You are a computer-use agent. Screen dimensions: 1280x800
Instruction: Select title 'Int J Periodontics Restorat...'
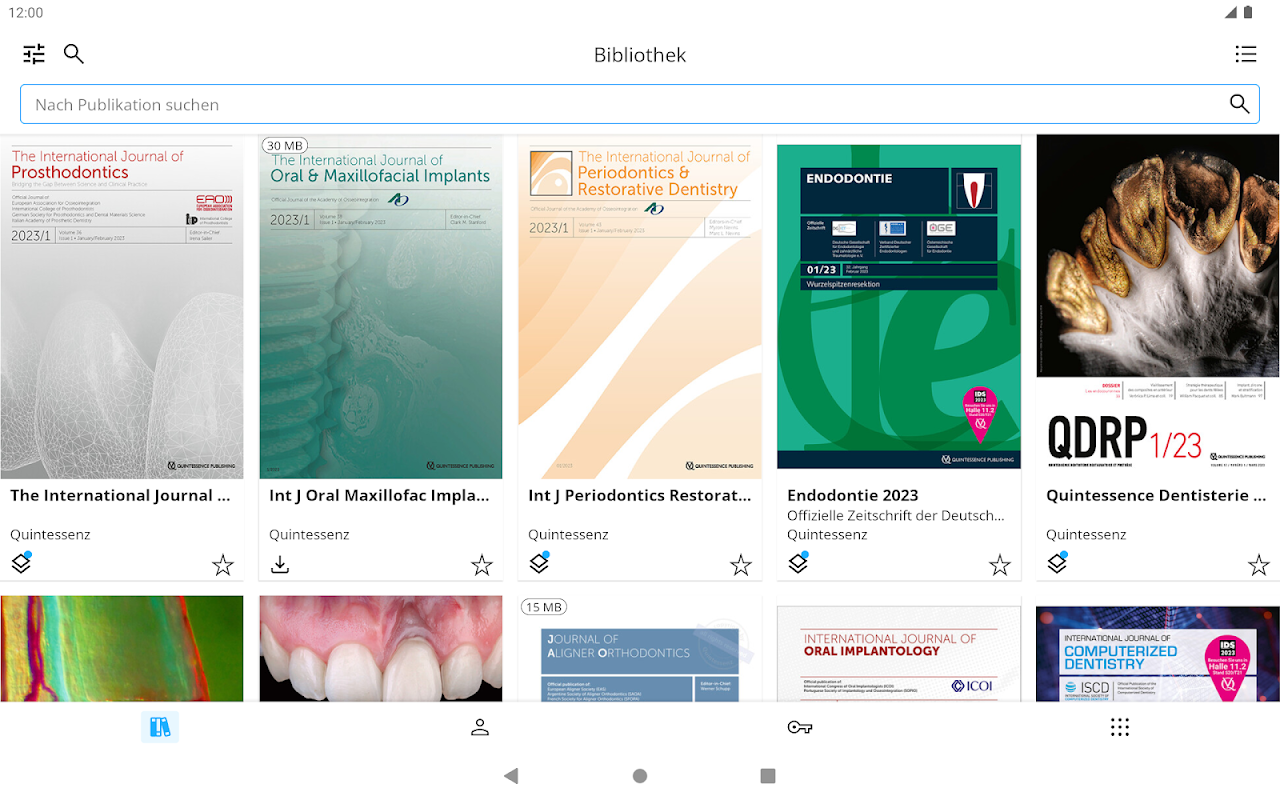coord(639,495)
